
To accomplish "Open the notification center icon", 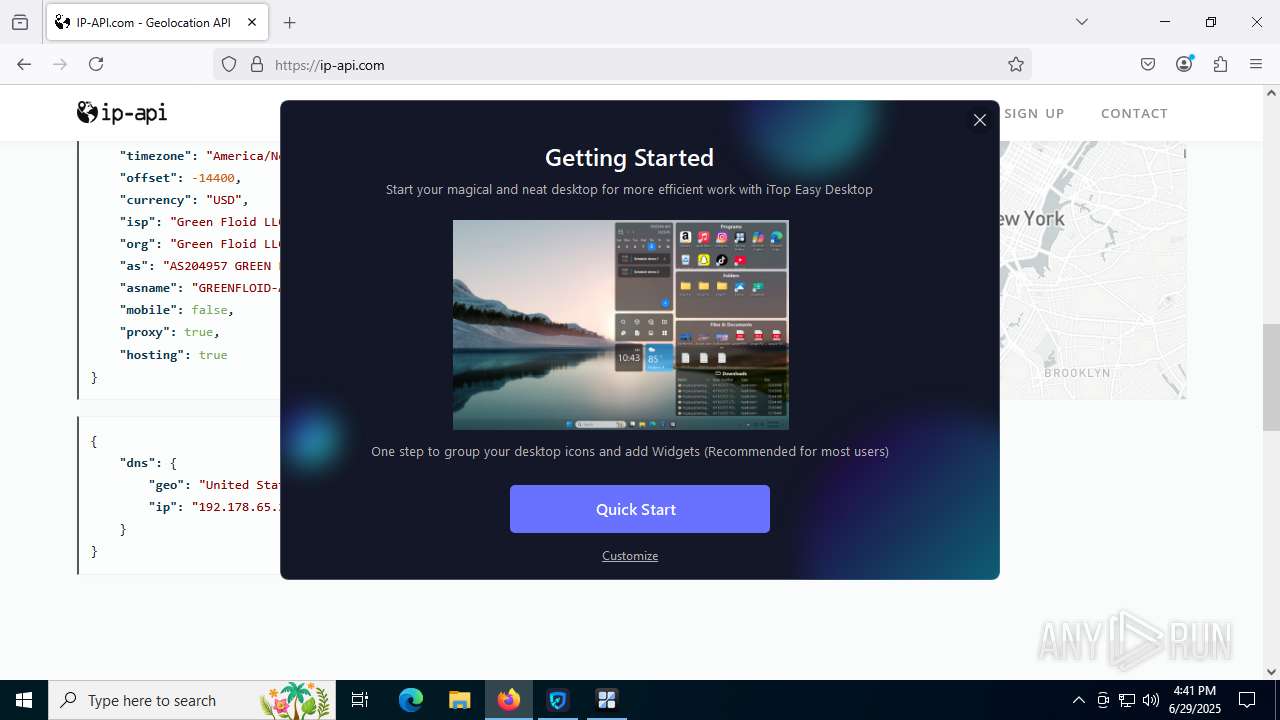I will 1247,700.
